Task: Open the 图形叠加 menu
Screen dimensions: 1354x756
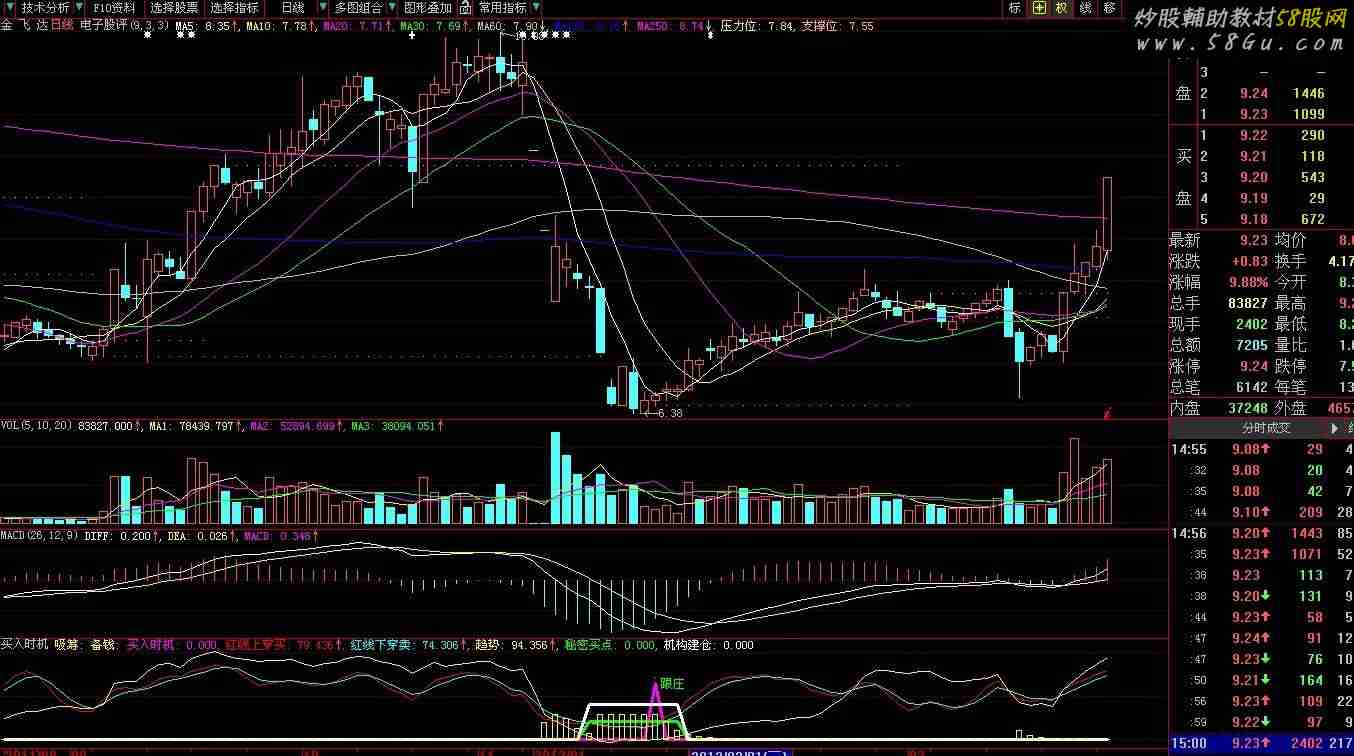Action: [429, 7]
